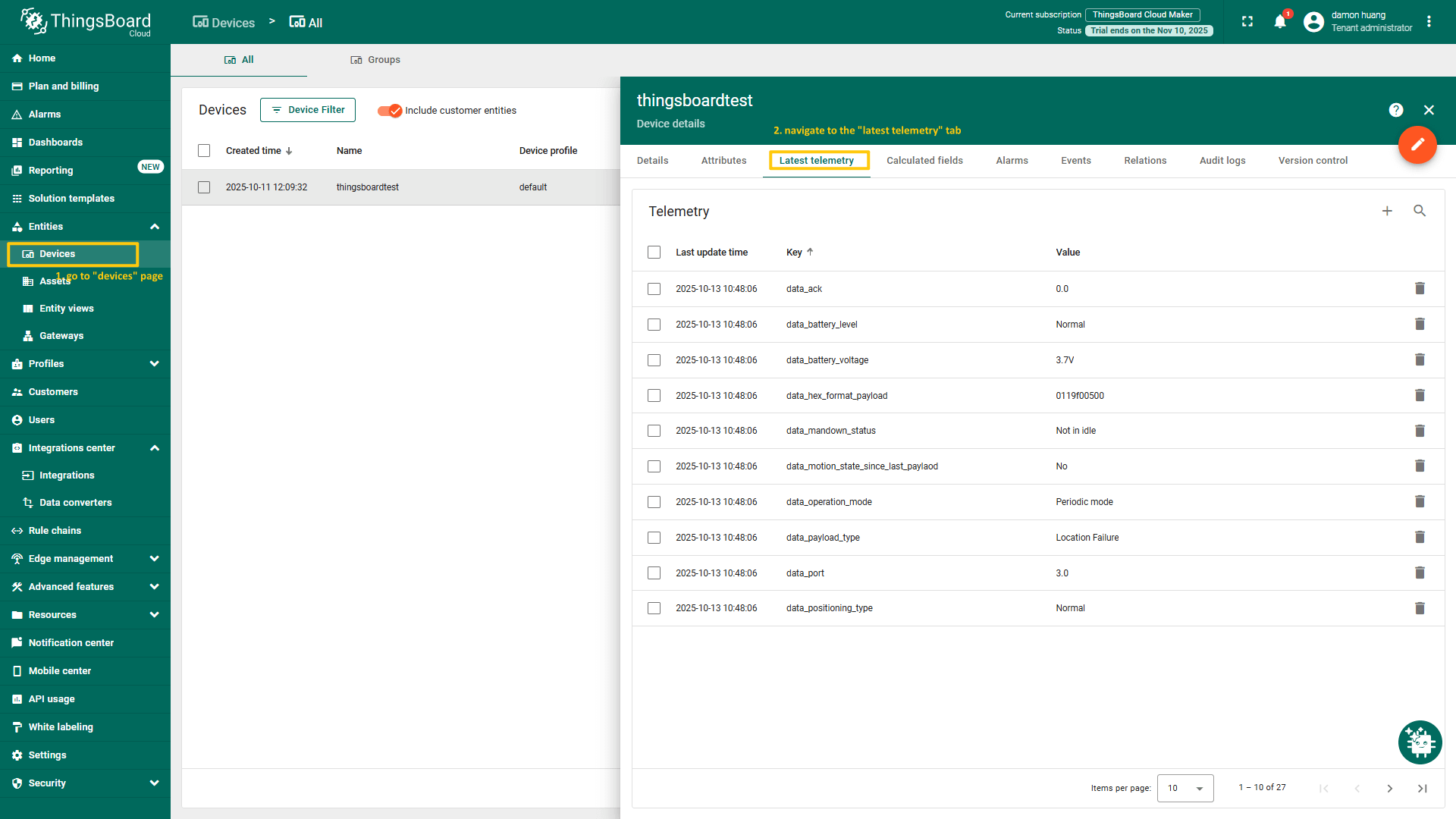Click the Device Filter button

coord(308,110)
